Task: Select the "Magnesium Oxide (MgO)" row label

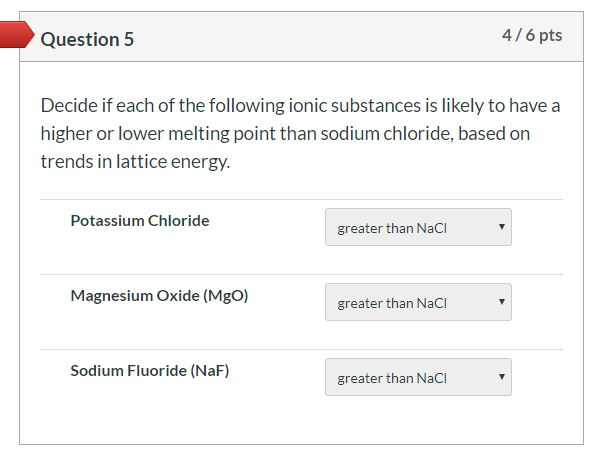Action: pos(159,296)
